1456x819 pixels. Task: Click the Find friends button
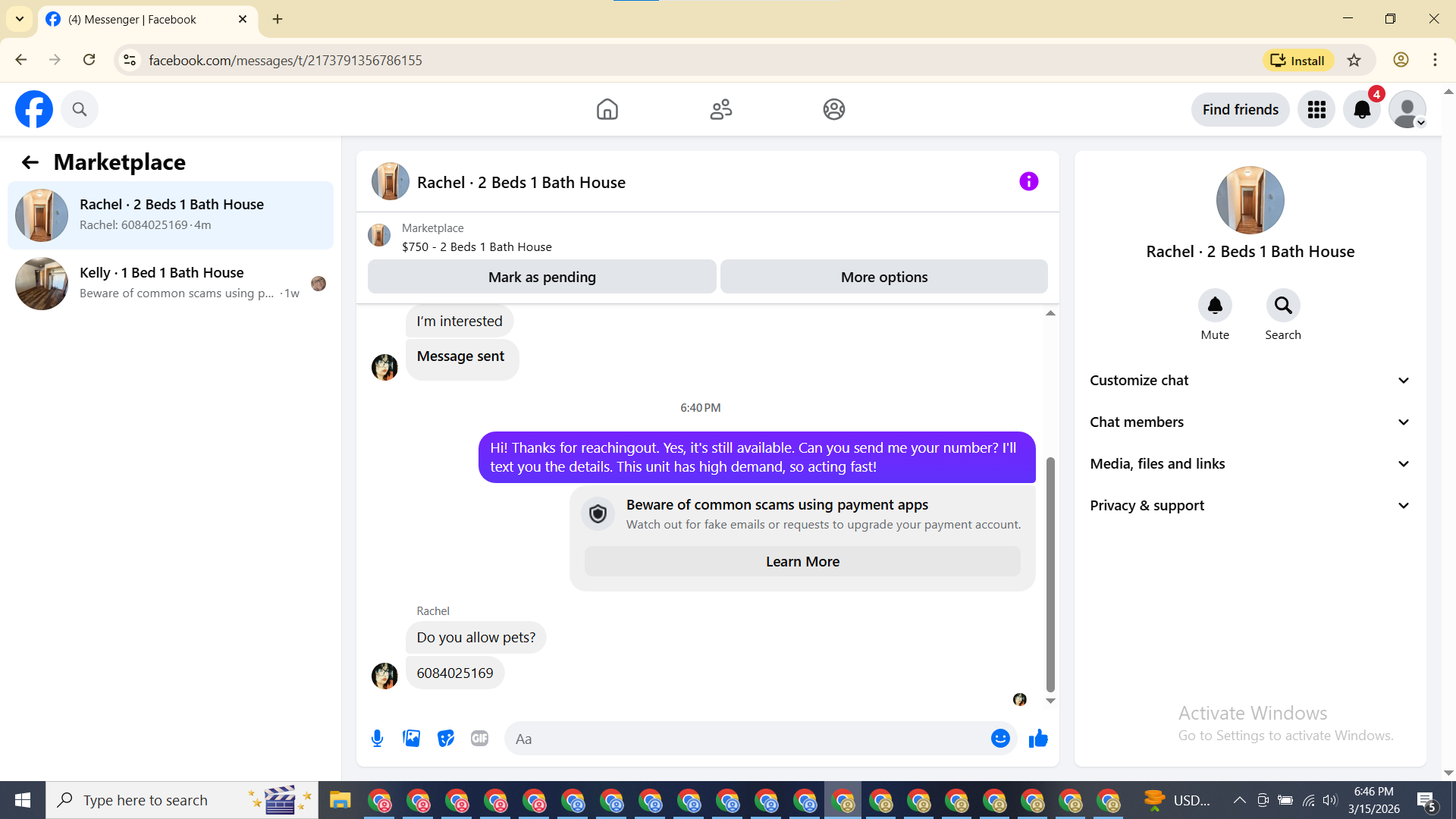(x=1241, y=110)
